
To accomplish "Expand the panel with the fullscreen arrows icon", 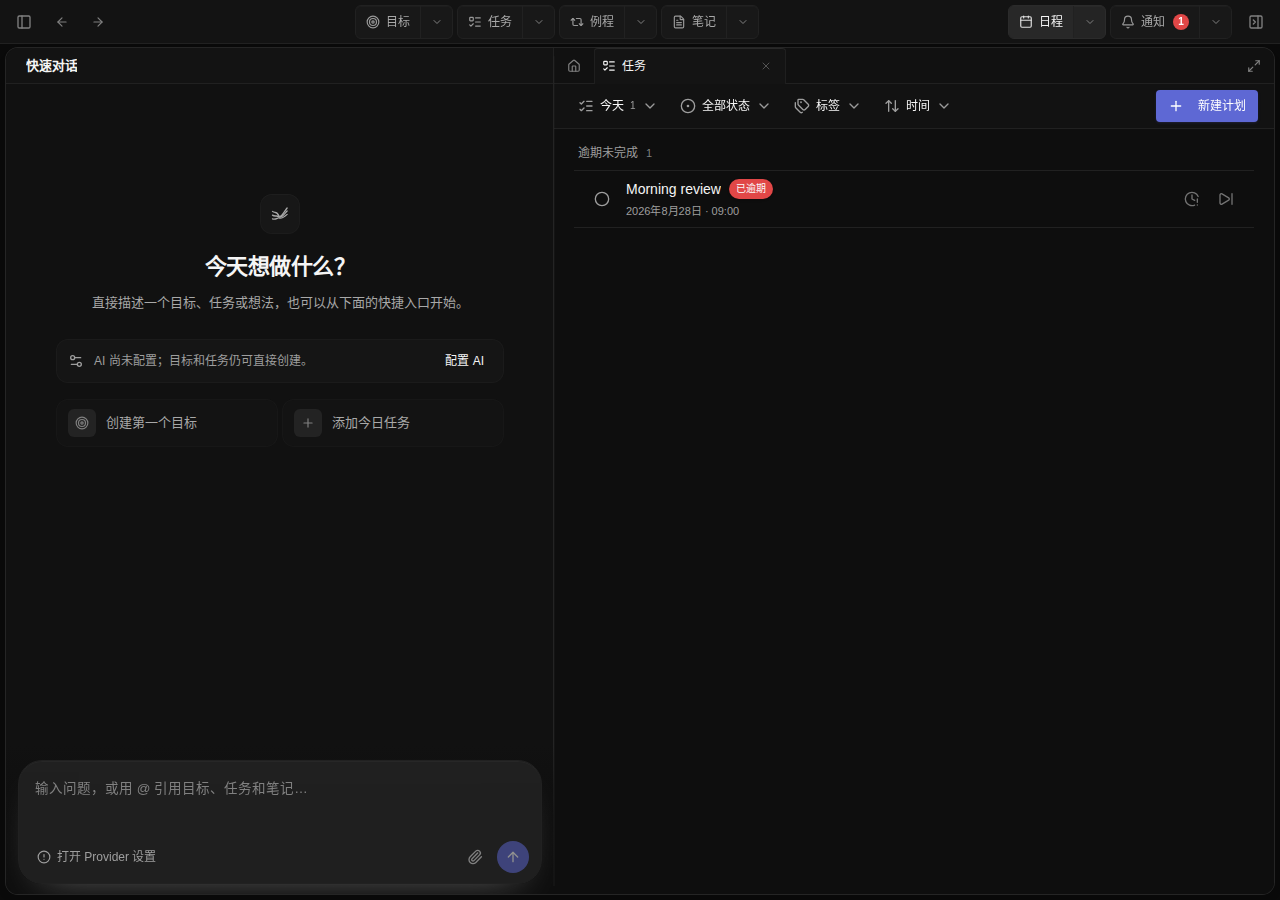I will pyautogui.click(x=1254, y=66).
